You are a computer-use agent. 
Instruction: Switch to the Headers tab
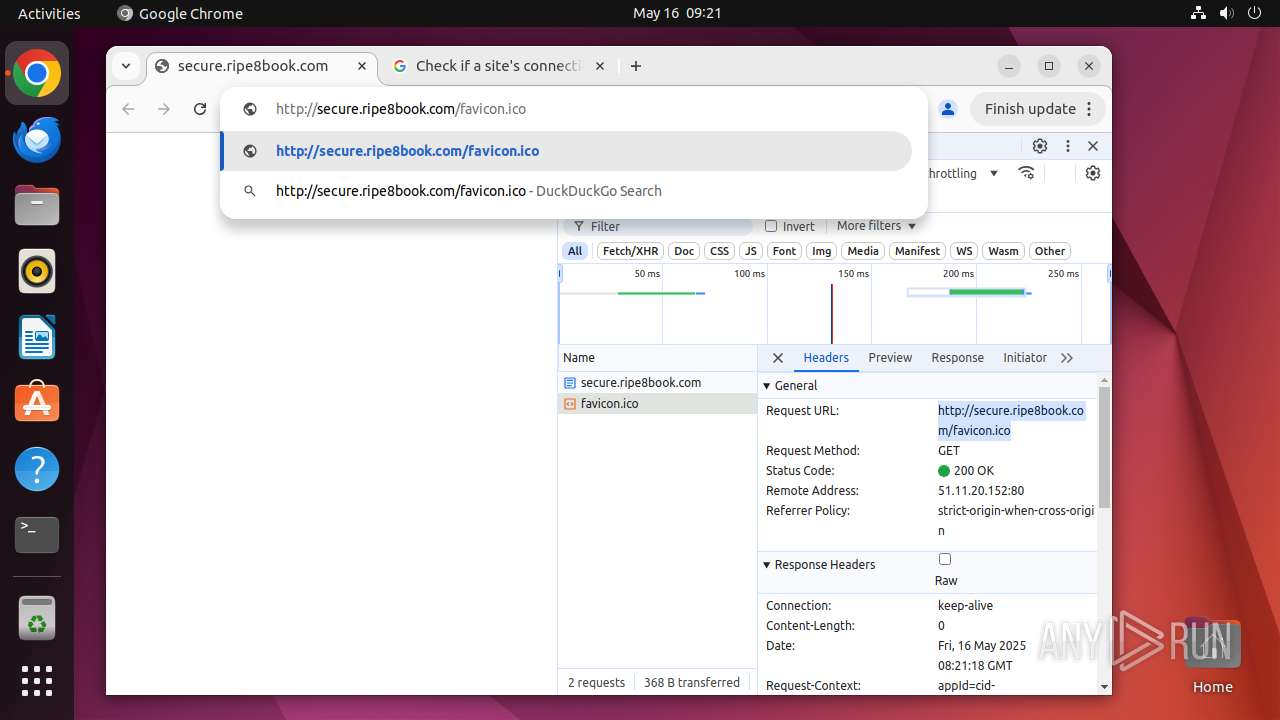pos(826,358)
